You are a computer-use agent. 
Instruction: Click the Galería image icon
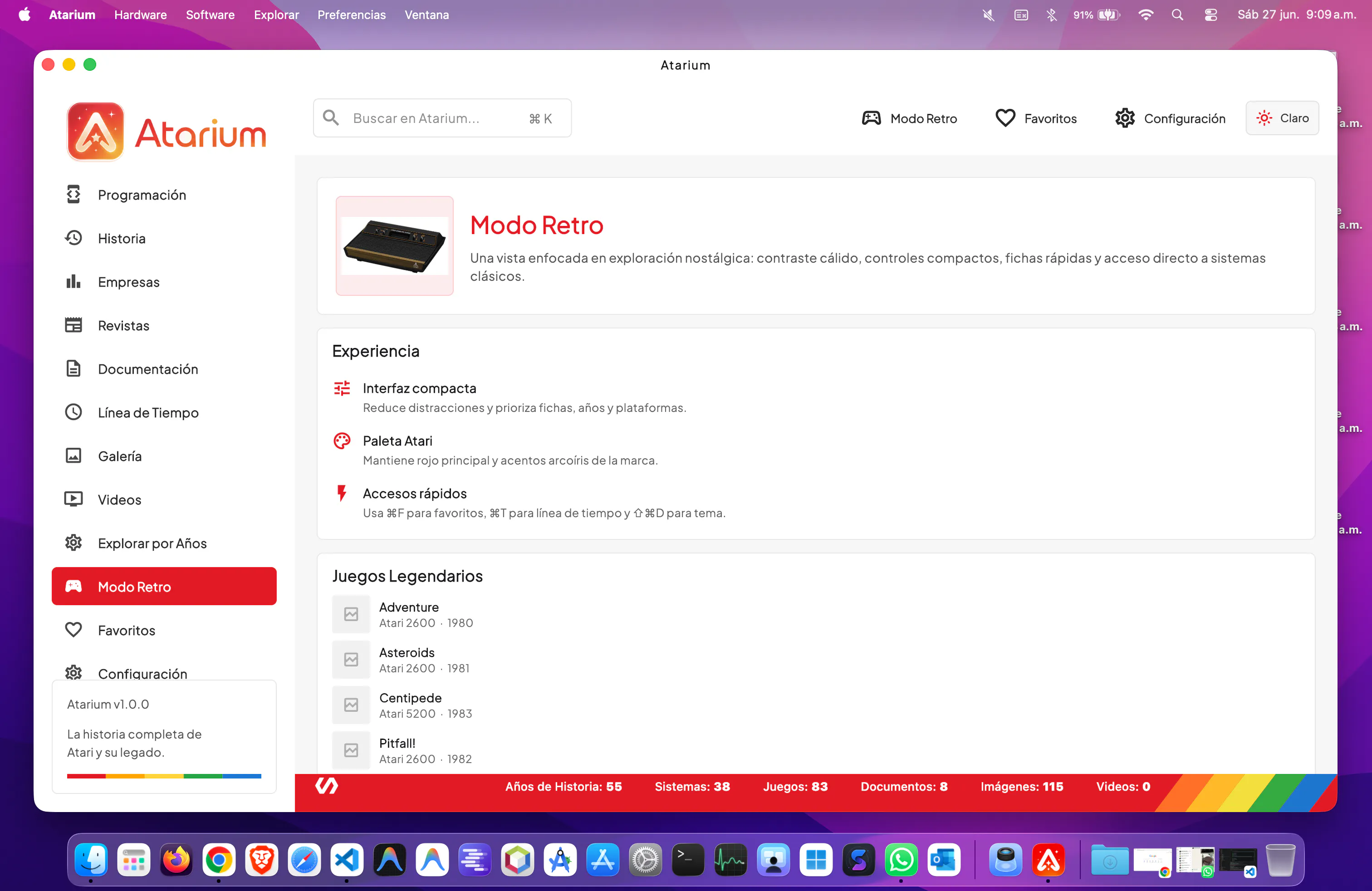[73, 456]
